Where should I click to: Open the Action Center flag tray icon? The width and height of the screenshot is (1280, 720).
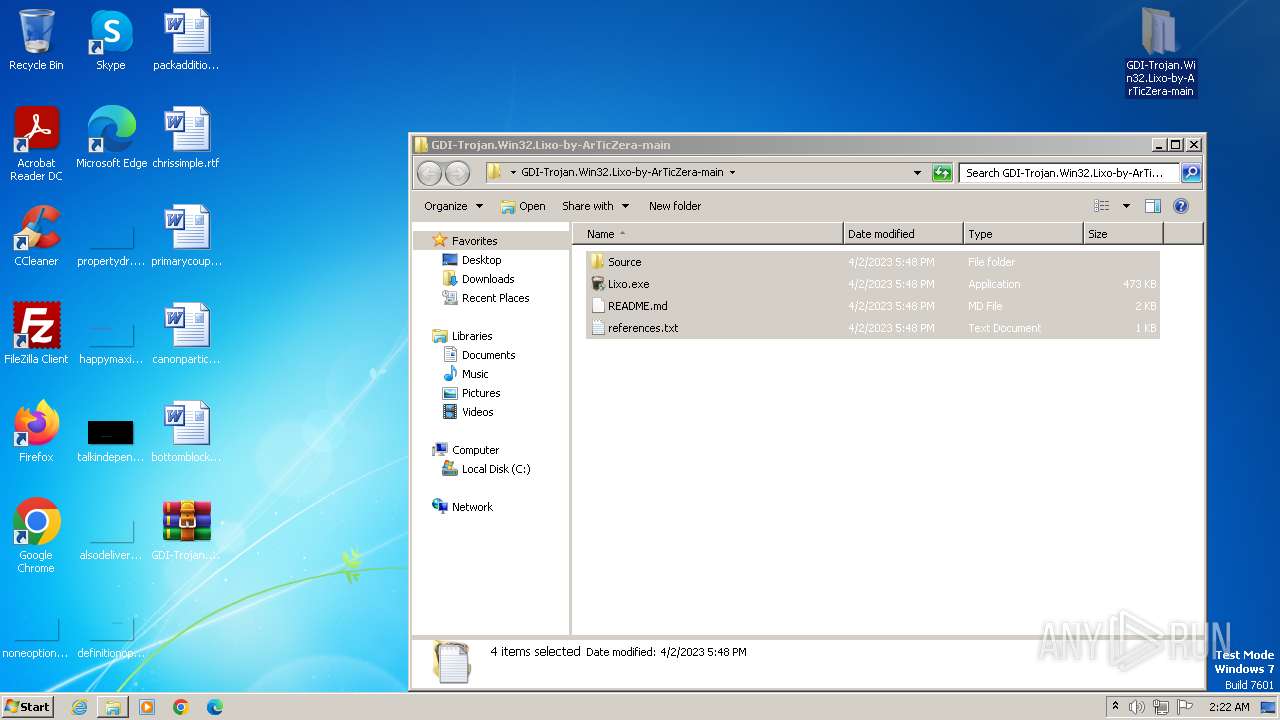coord(1185,707)
